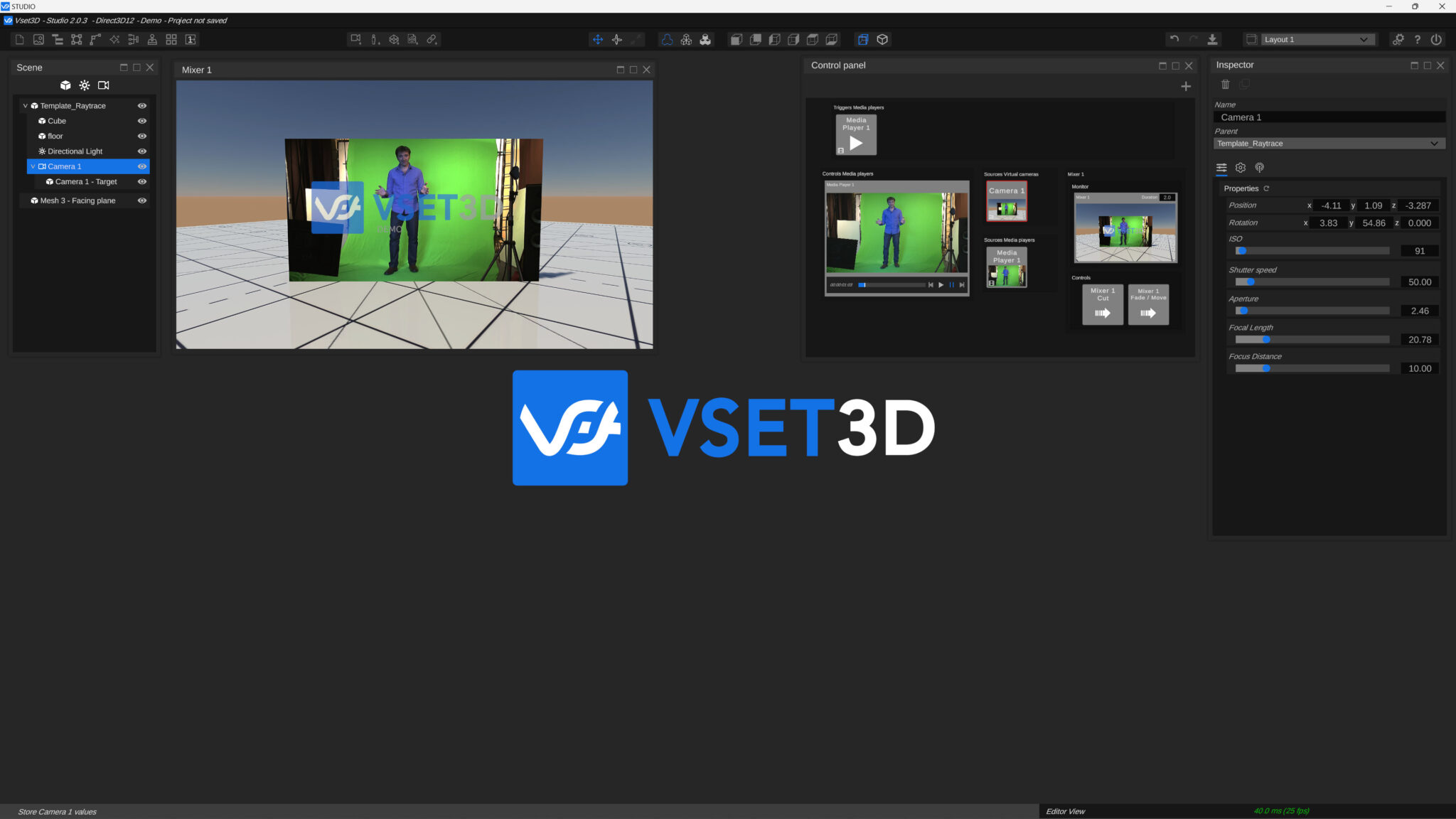Add a cube object from the Scene panel

pyautogui.click(x=65, y=85)
